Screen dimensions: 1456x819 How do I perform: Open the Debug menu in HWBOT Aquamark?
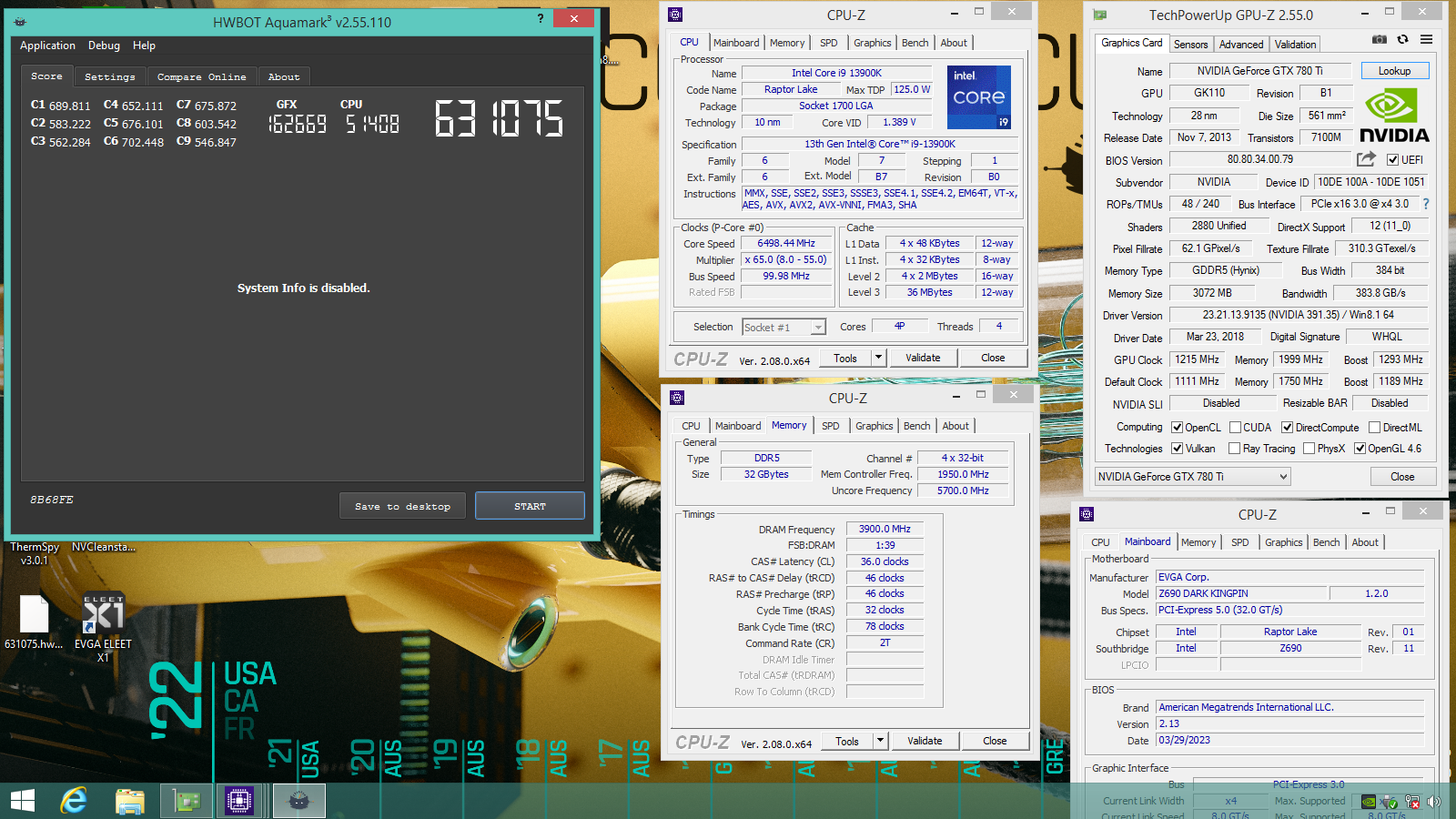pyautogui.click(x=104, y=45)
